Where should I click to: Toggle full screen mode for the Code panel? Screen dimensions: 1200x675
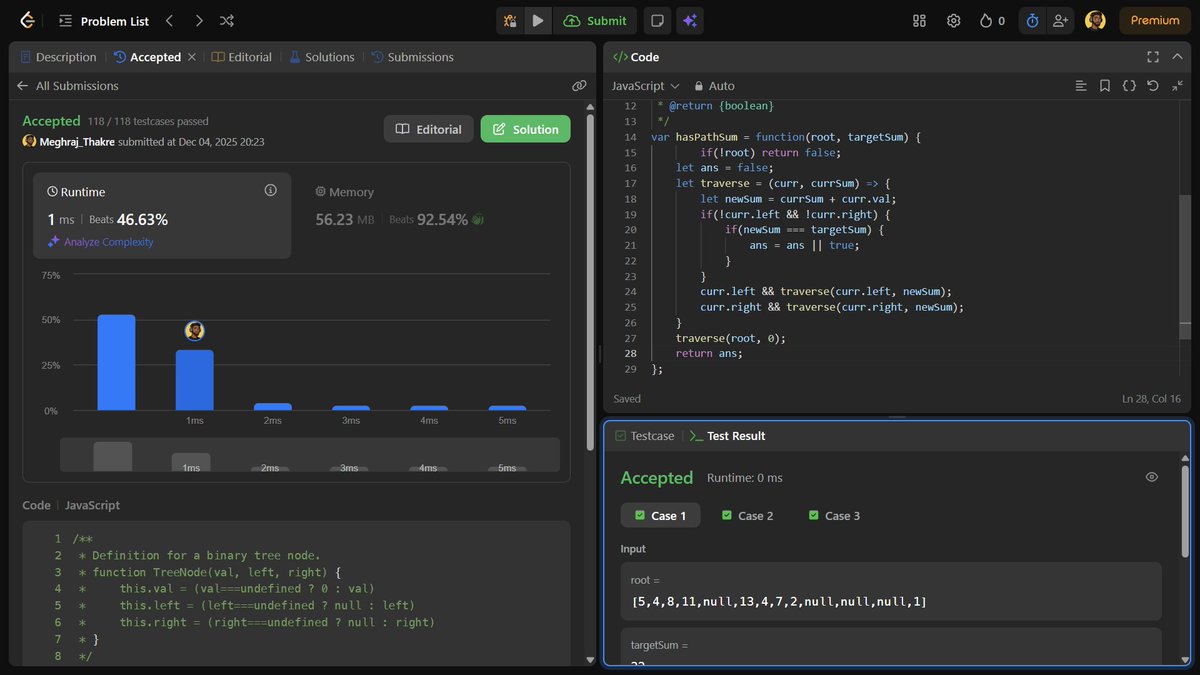[1153, 57]
